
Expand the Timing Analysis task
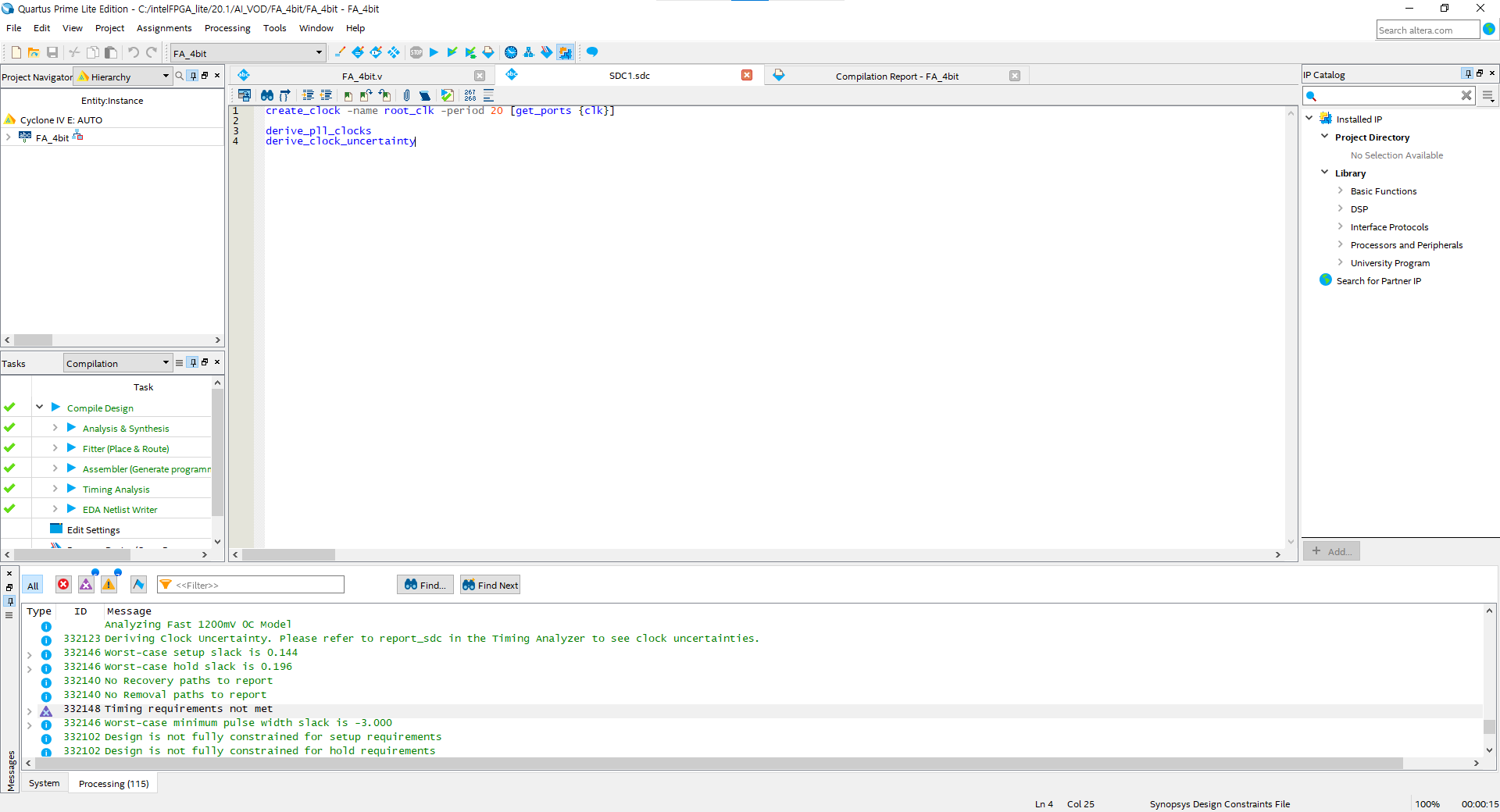[x=55, y=489]
